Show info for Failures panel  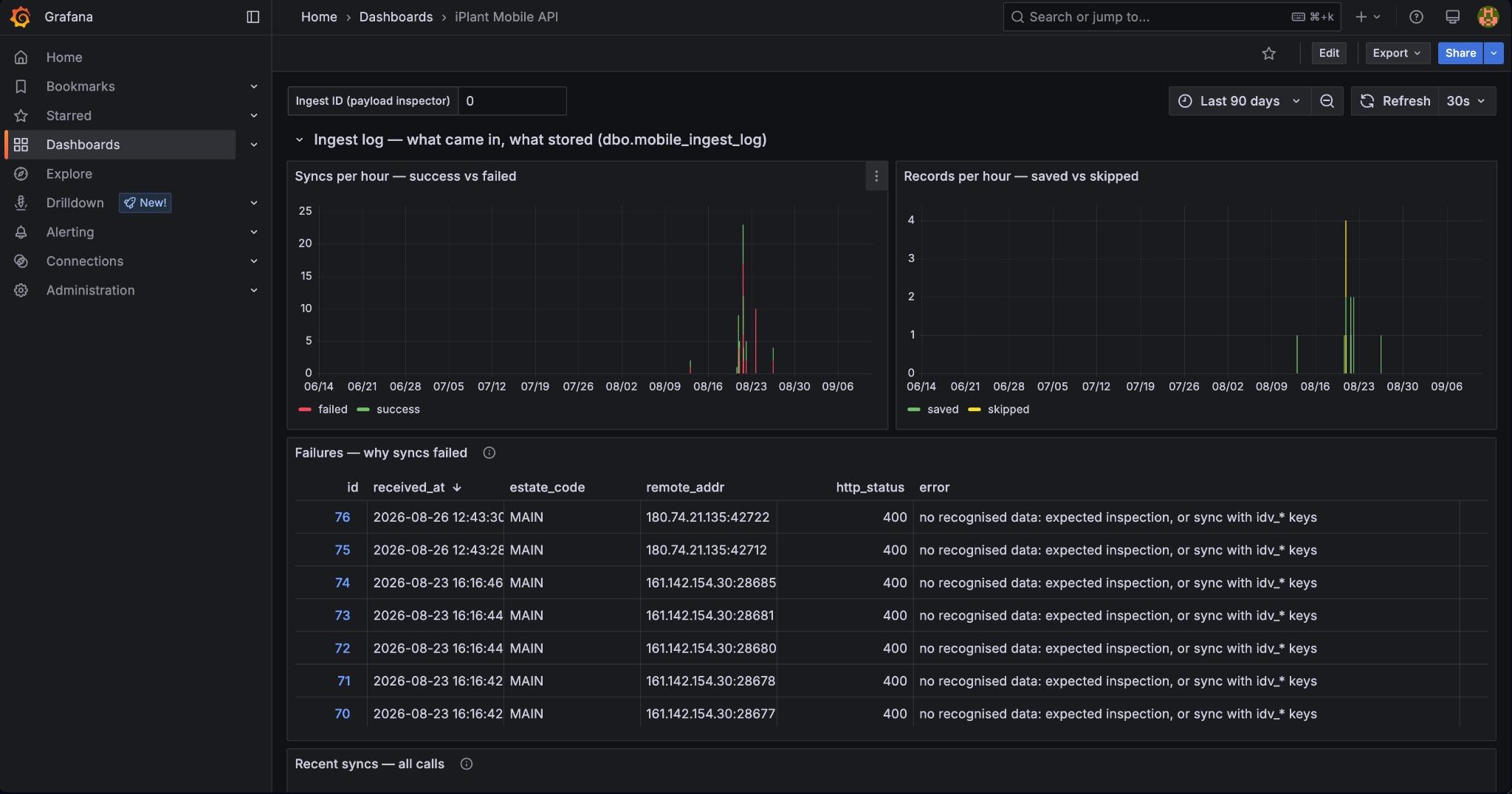(x=489, y=453)
